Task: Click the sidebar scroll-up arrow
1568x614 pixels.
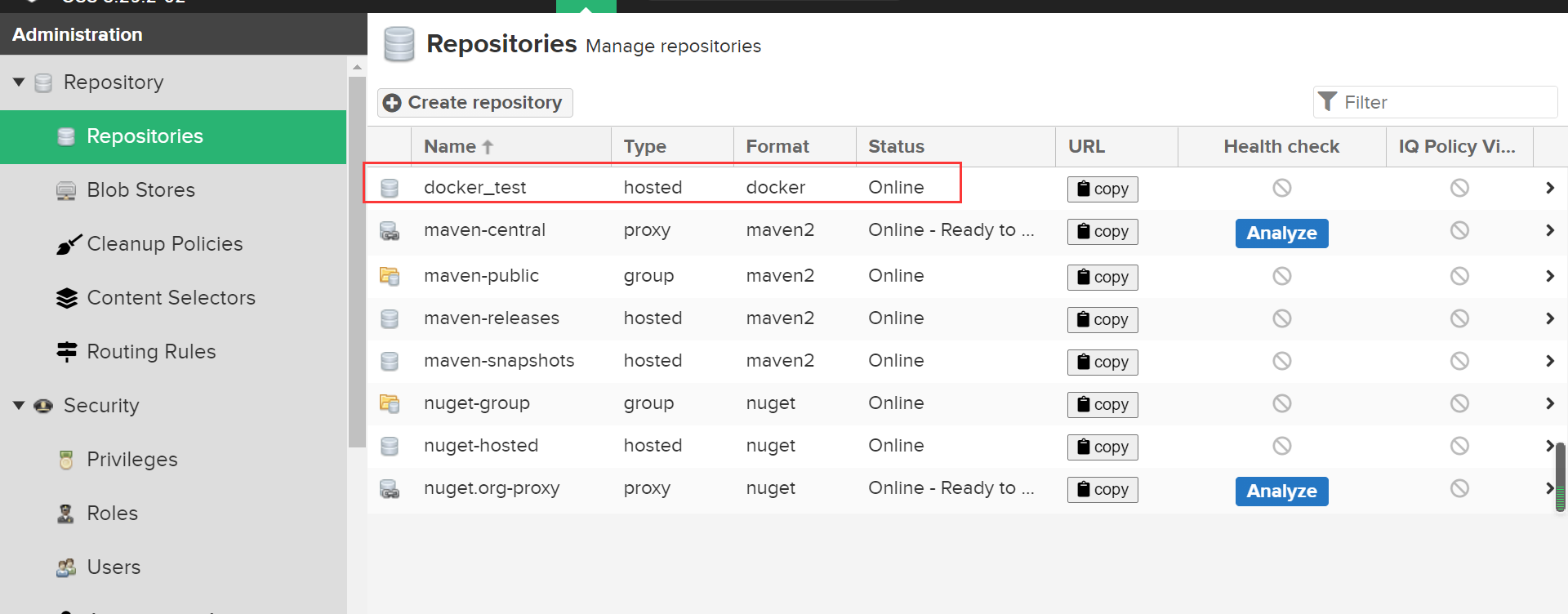Action: (x=357, y=67)
